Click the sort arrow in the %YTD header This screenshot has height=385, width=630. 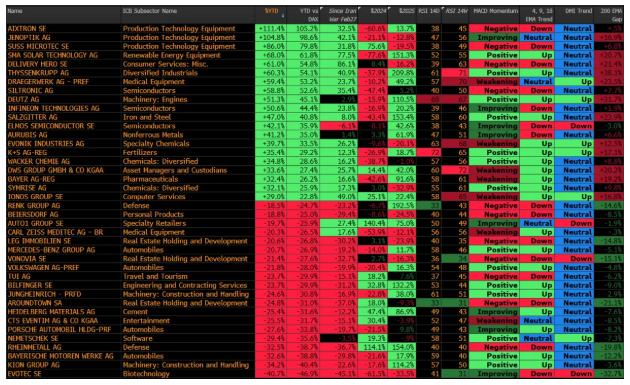point(282,16)
